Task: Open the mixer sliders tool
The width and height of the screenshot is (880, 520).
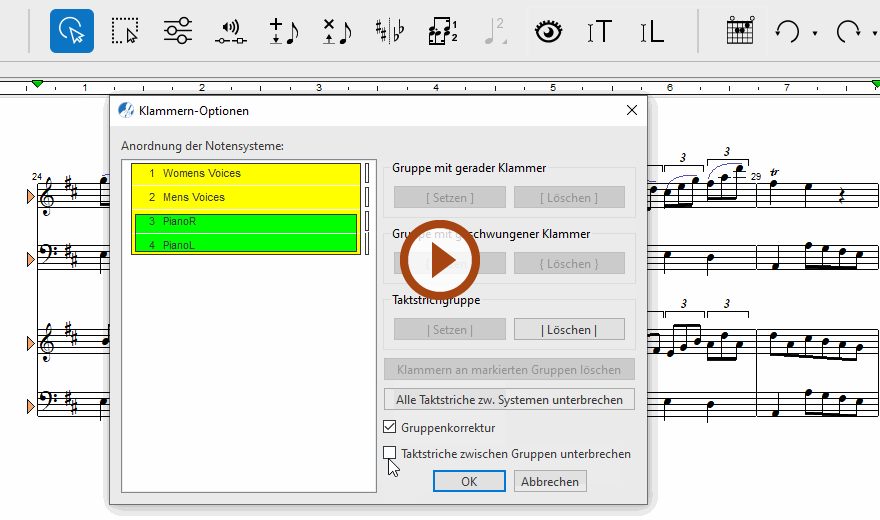Action: (x=177, y=31)
